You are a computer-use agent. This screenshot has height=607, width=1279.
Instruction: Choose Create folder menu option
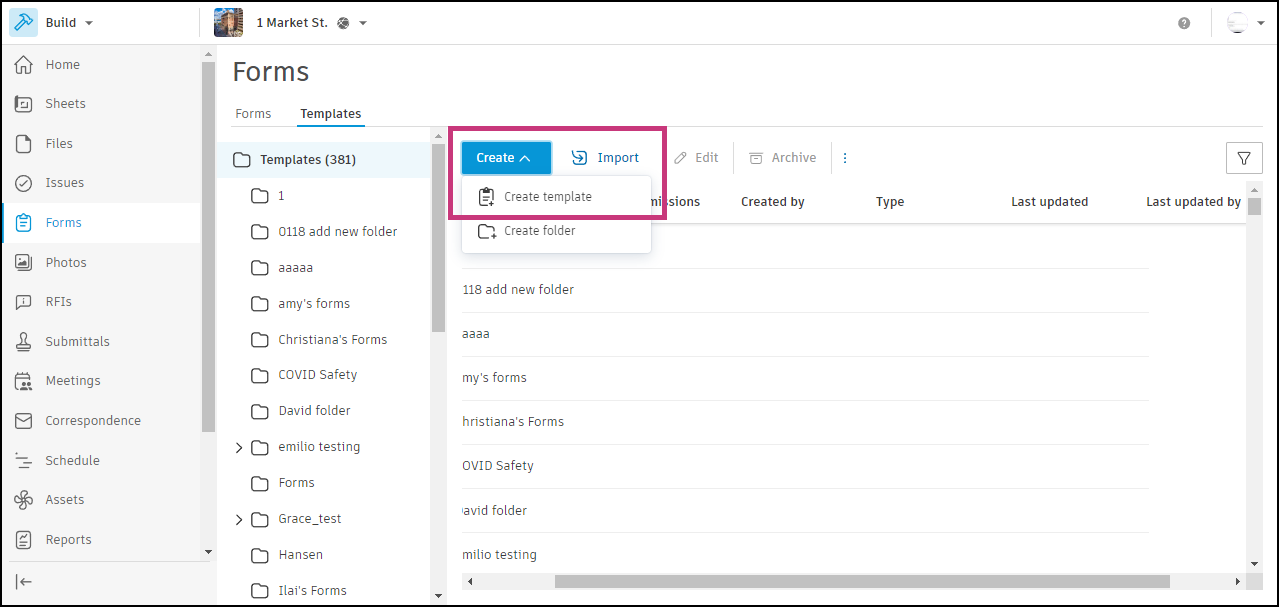pos(539,231)
